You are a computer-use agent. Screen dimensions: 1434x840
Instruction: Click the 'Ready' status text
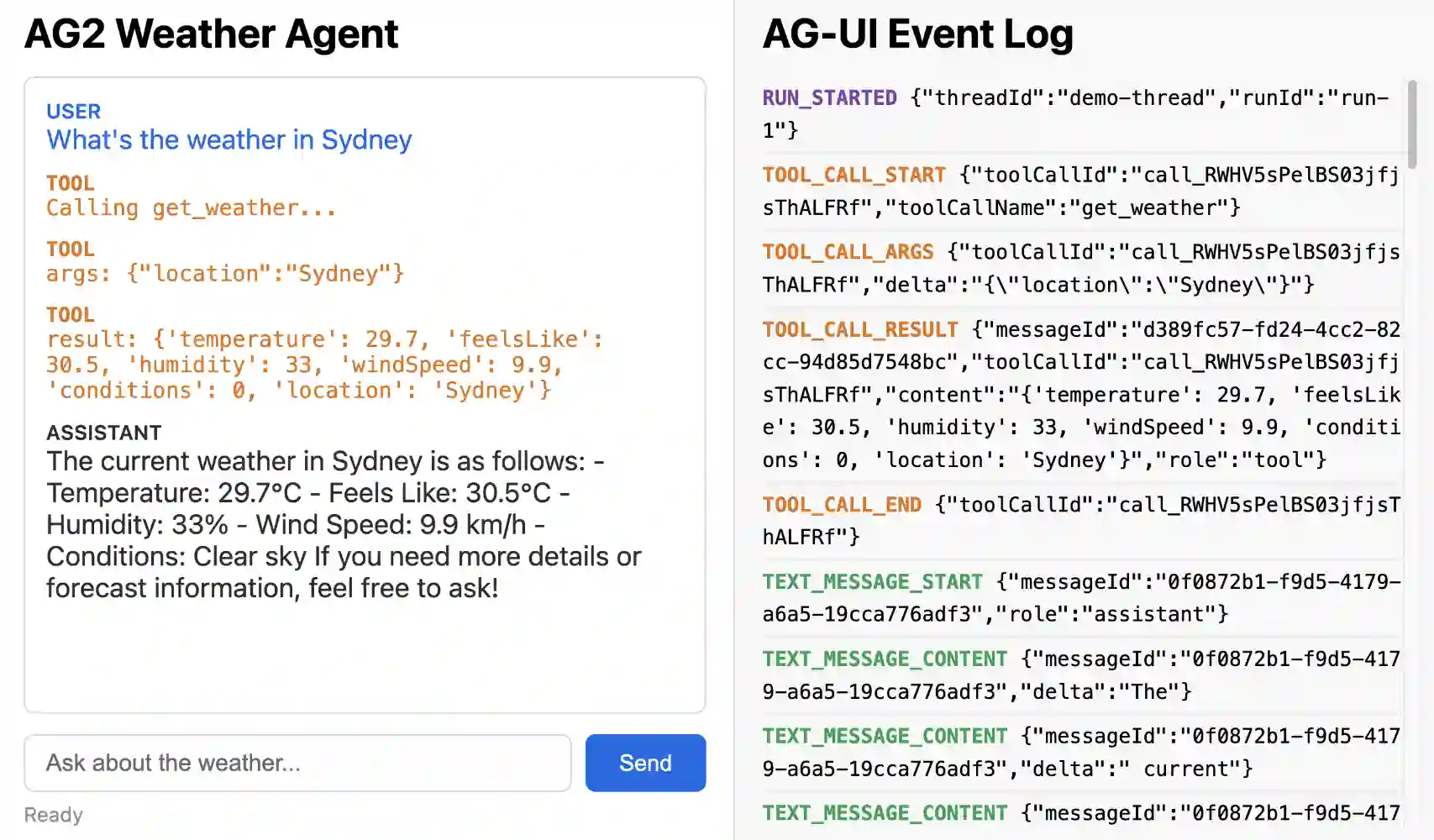tap(53, 815)
